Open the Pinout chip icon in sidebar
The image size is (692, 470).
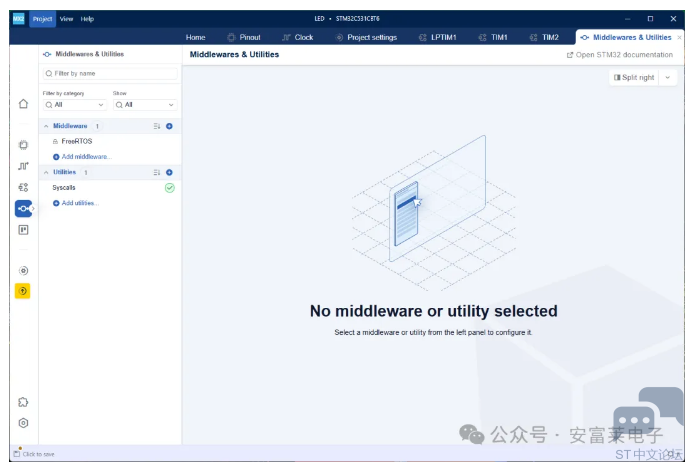click(x=23, y=144)
